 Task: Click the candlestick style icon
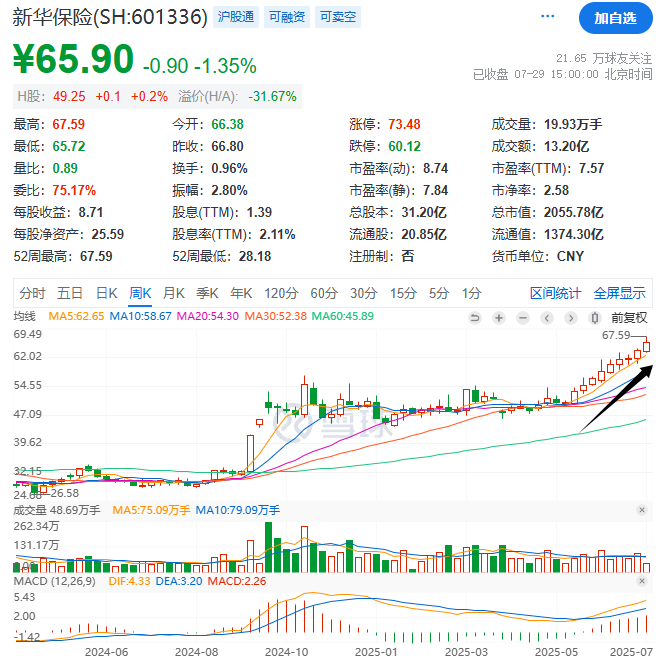pos(595,318)
